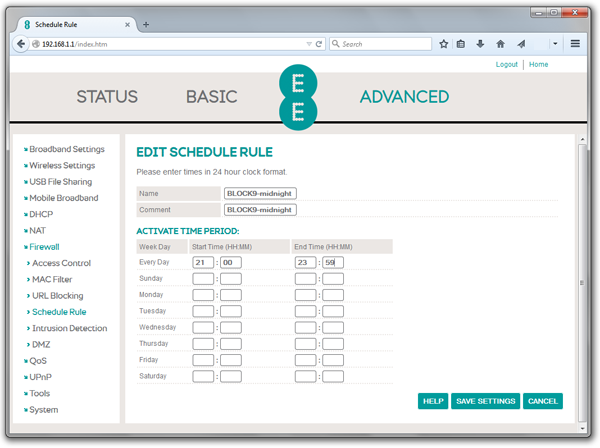Maximize the browser window
Image resolution: width=600 pixels, height=448 pixels.
[x=554, y=13]
